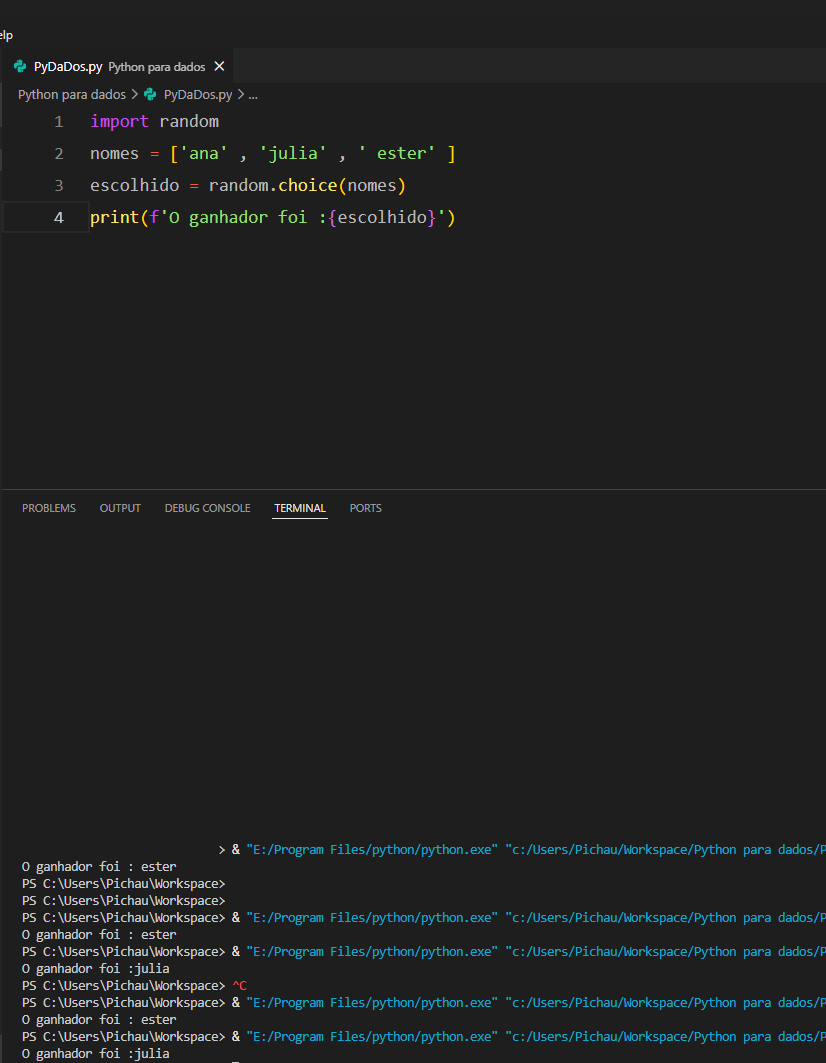
Task: Open the OUTPUT panel tab
Action: [120, 508]
